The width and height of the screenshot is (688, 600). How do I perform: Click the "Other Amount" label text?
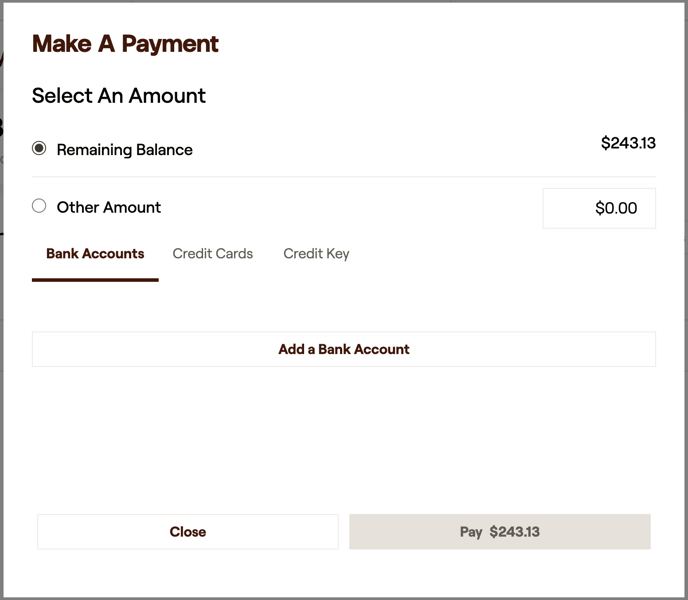(108, 207)
